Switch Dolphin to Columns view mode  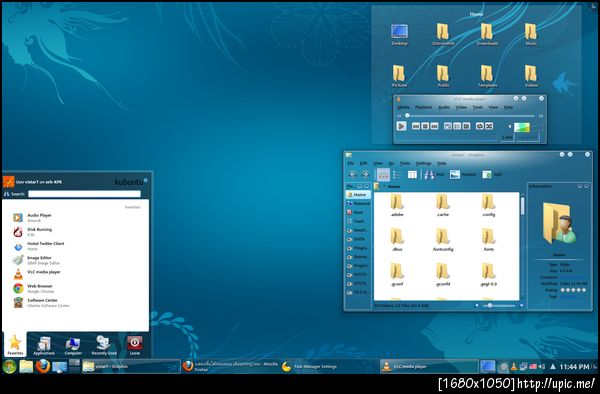412,175
